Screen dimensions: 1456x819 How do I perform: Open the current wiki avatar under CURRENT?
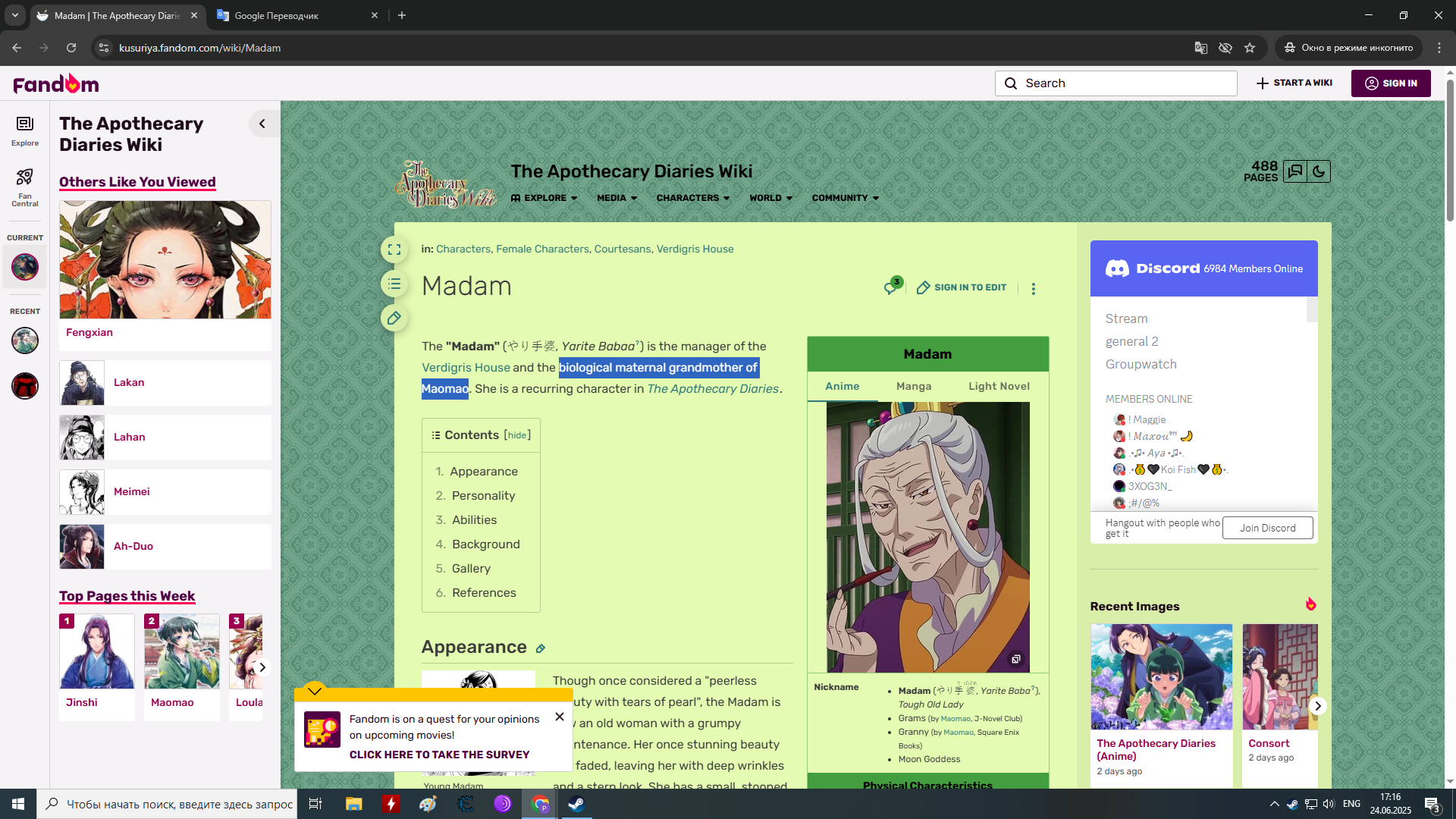coord(25,267)
